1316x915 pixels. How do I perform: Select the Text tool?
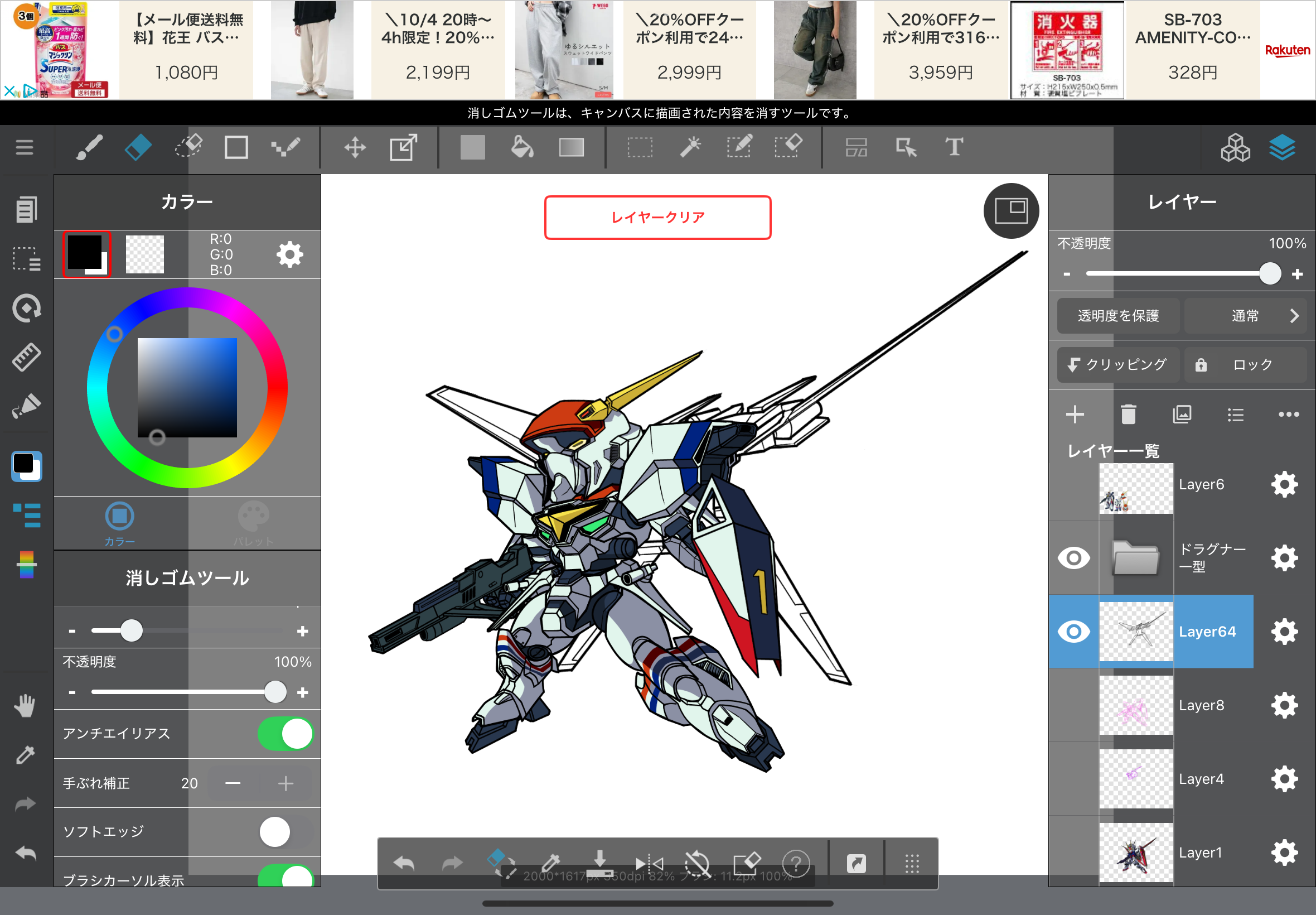point(954,147)
